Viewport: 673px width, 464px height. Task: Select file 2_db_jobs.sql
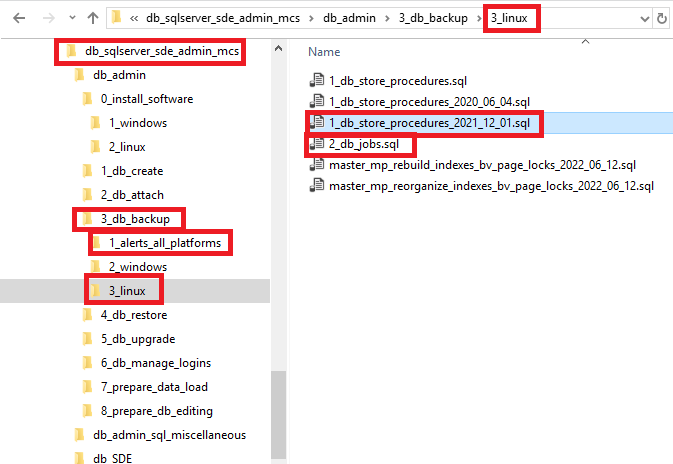(364, 144)
